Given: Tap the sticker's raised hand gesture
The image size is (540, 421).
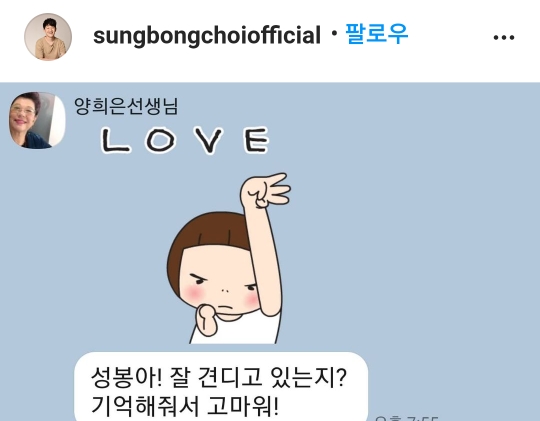Looking at the screenshot, I should (266, 191).
